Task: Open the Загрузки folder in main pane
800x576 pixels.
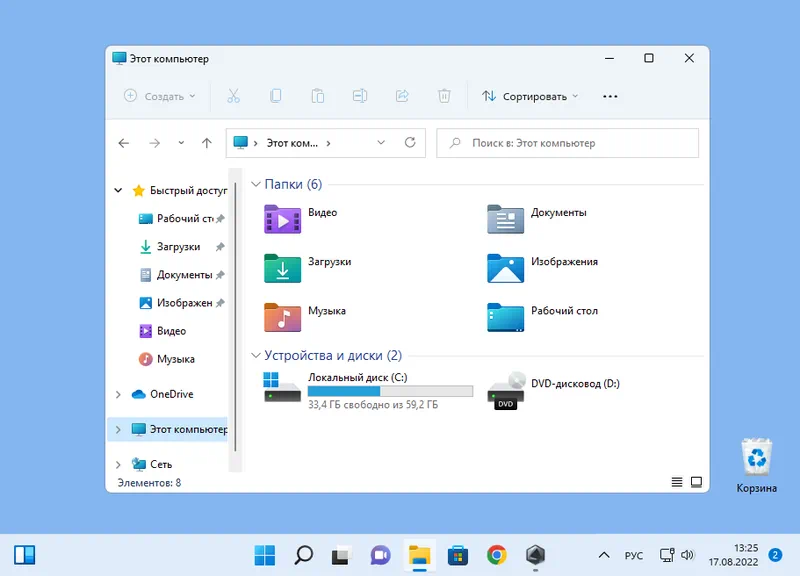Action: click(282, 267)
